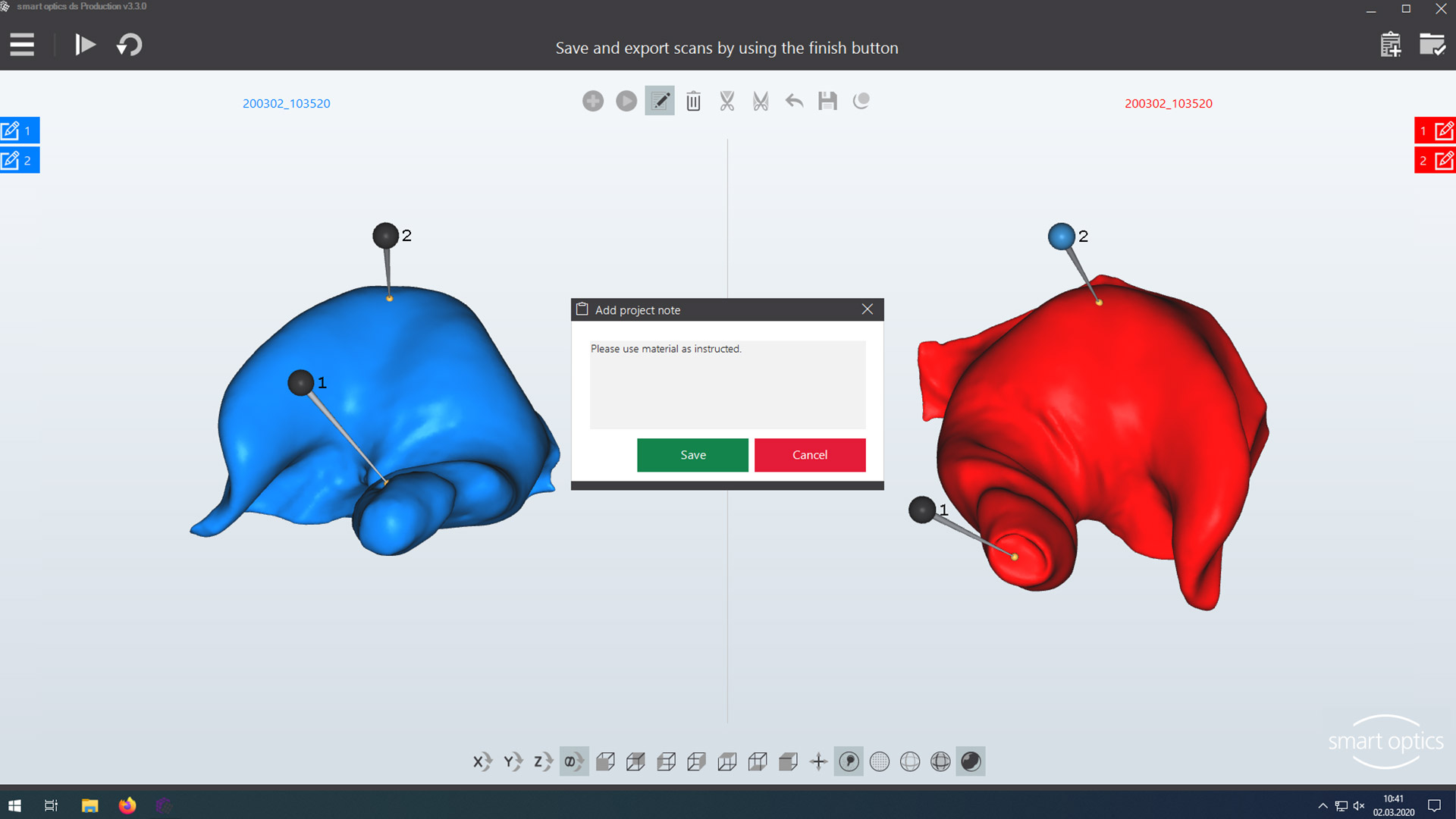Select the right face cube view
Viewport: 1456px width, 819px height.
click(x=696, y=761)
